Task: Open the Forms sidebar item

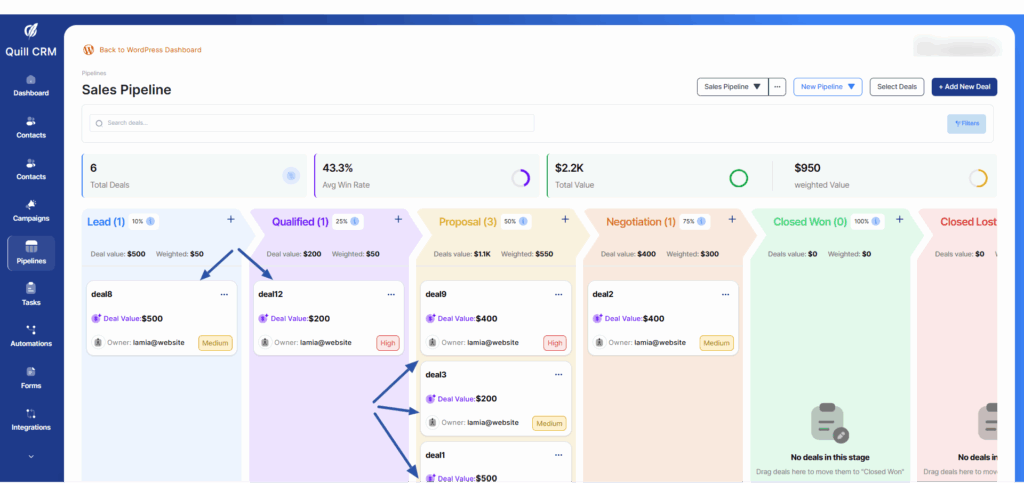Action: 31,377
